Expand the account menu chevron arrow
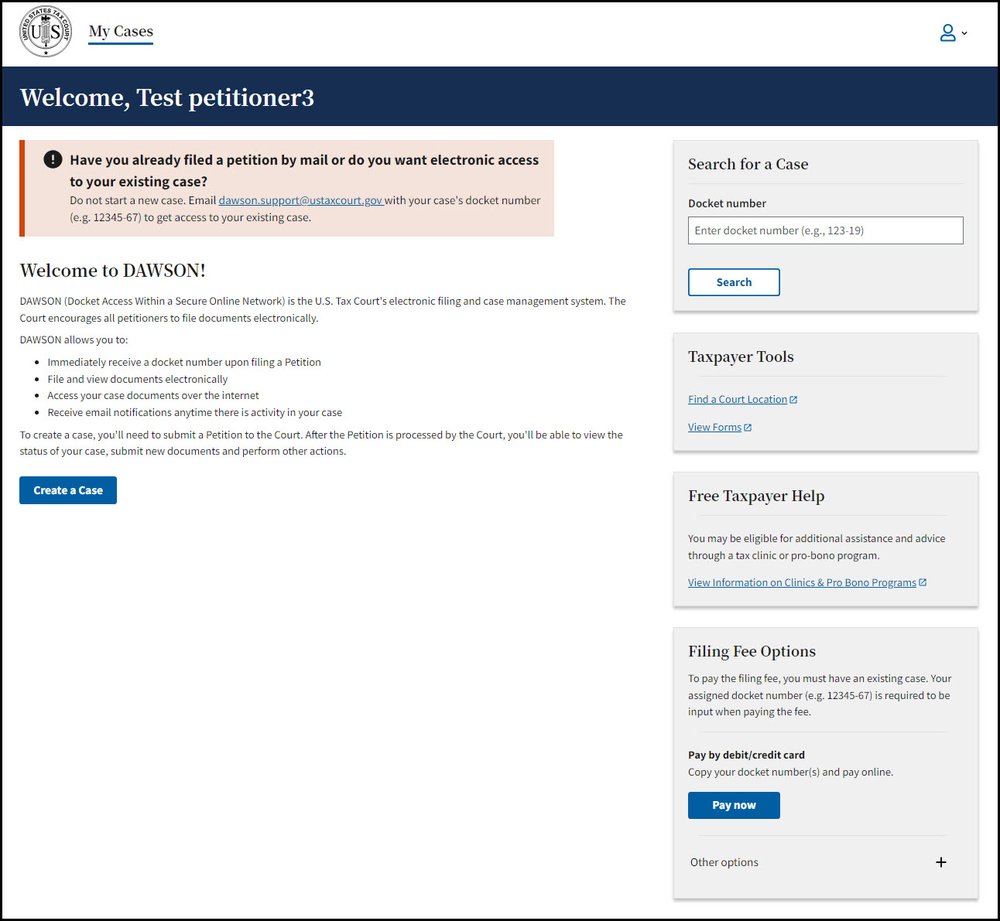 click(x=965, y=34)
